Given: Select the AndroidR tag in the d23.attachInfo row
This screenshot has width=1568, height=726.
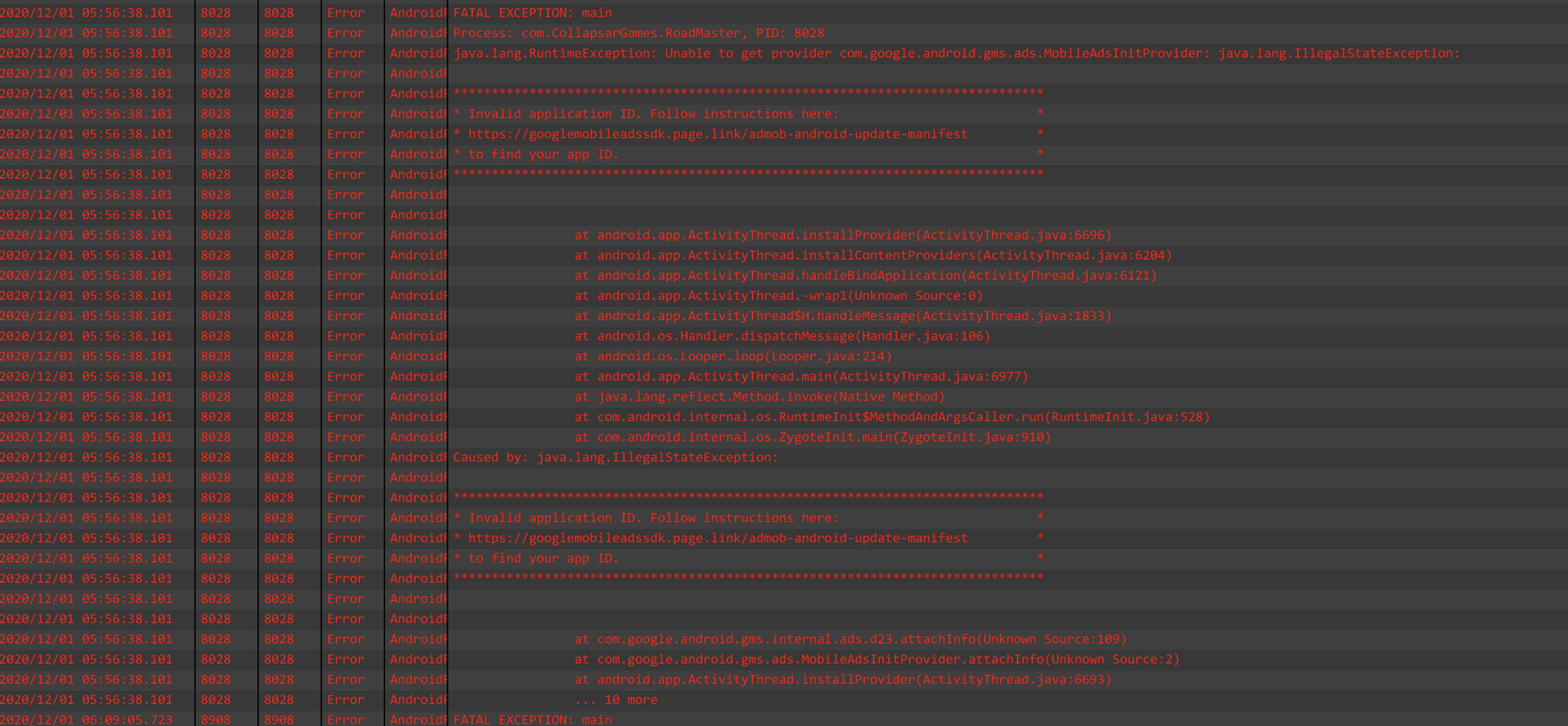Looking at the screenshot, I should [x=417, y=639].
